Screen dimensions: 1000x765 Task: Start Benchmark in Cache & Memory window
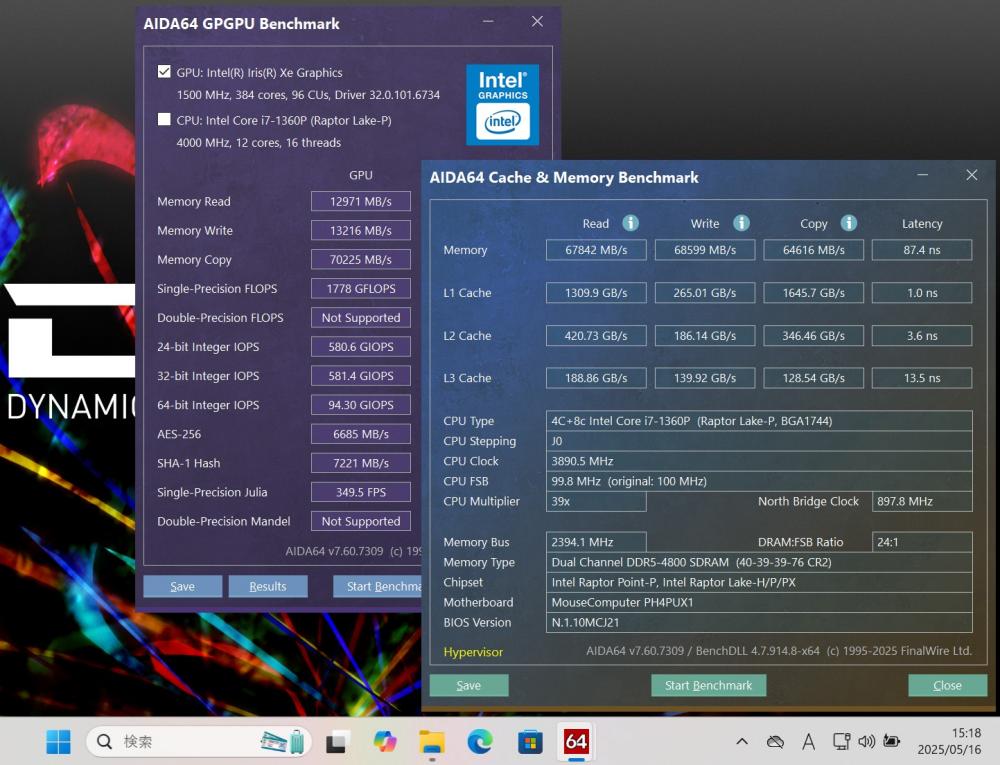pos(709,685)
